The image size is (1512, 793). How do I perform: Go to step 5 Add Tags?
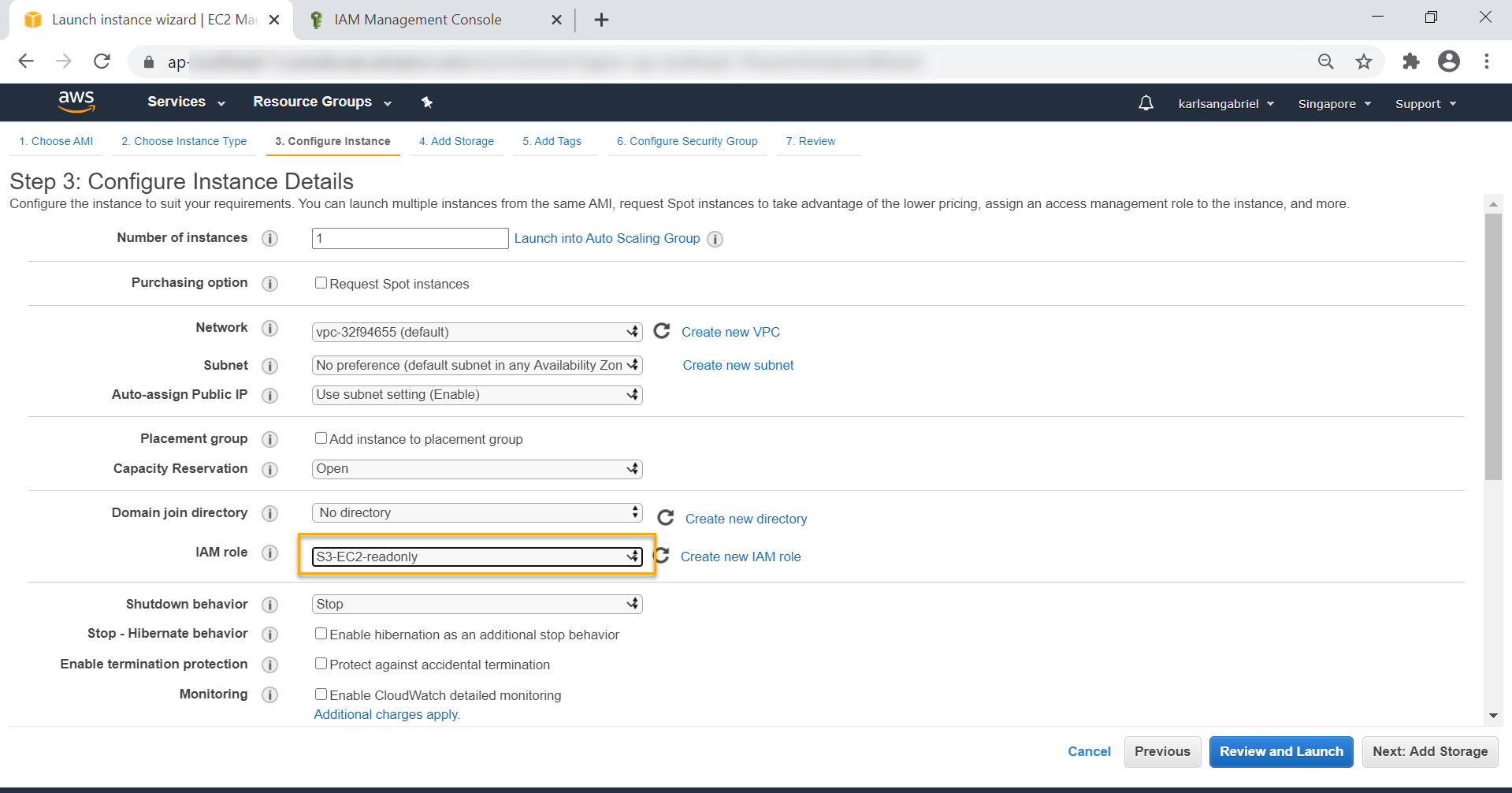552,141
